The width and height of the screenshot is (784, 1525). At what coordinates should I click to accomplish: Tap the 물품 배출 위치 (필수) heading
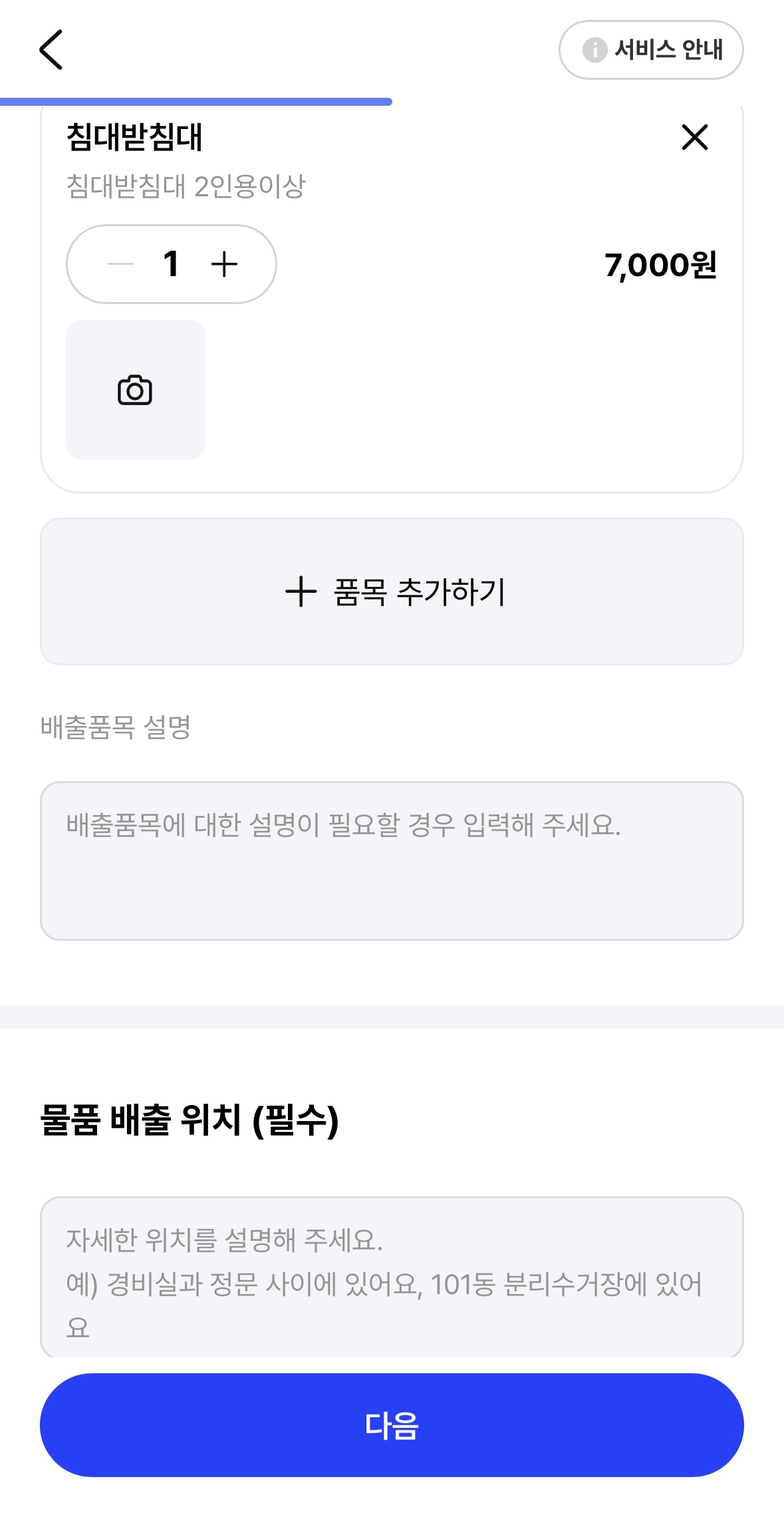(x=190, y=1119)
